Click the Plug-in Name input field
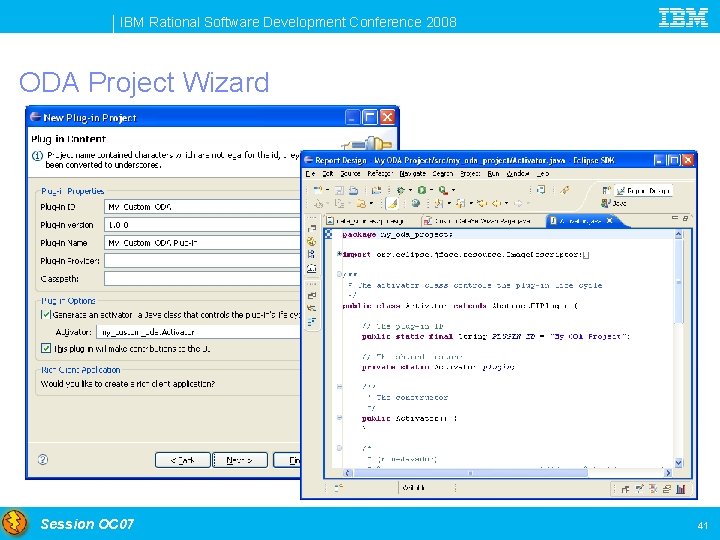Viewport: 720px width, 540px height. click(202, 242)
